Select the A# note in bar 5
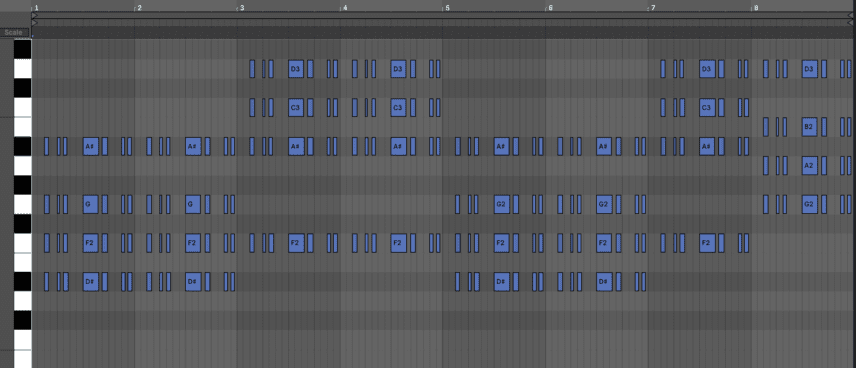Screen dimensions: 856x368 click(x=502, y=146)
